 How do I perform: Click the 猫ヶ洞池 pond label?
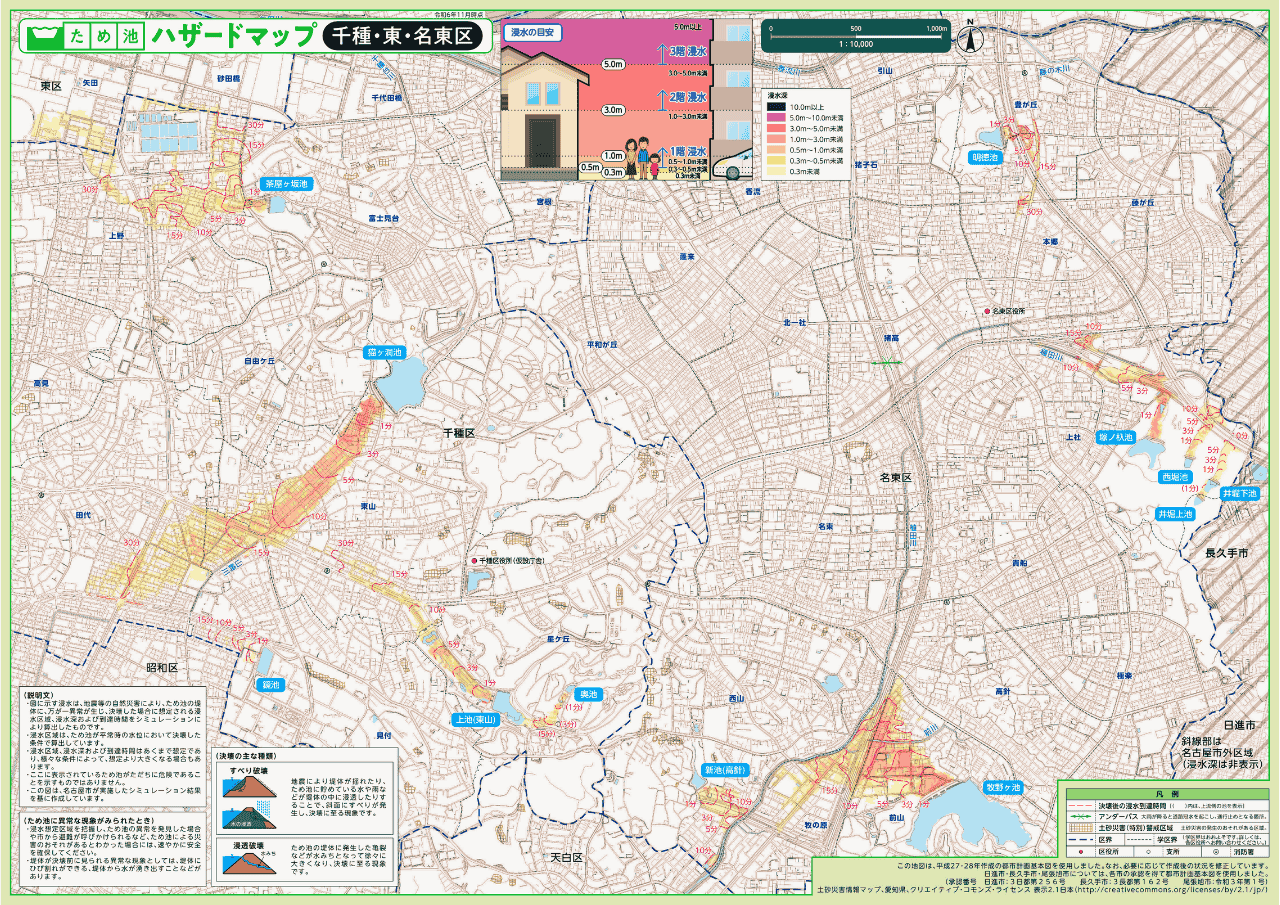(x=384, y=353)
